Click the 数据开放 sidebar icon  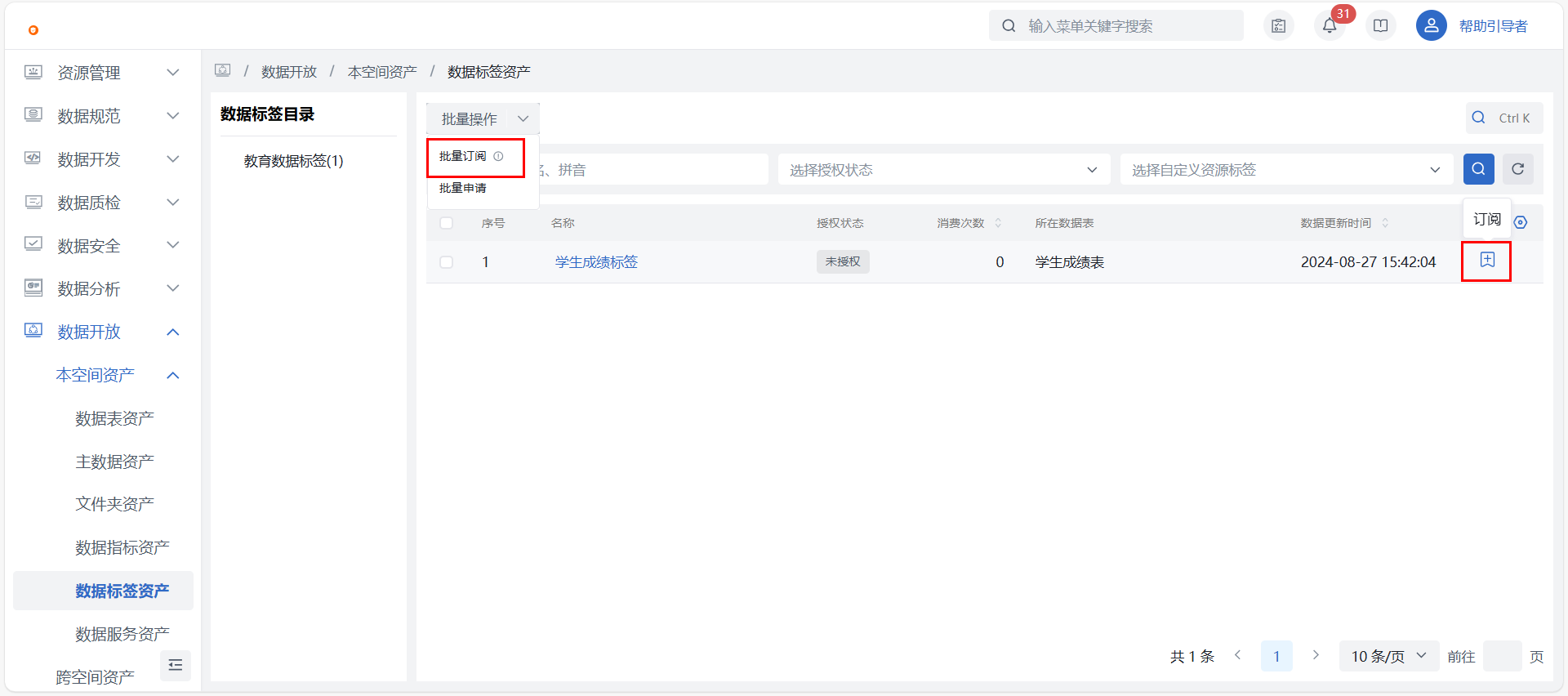pos(33,331)
